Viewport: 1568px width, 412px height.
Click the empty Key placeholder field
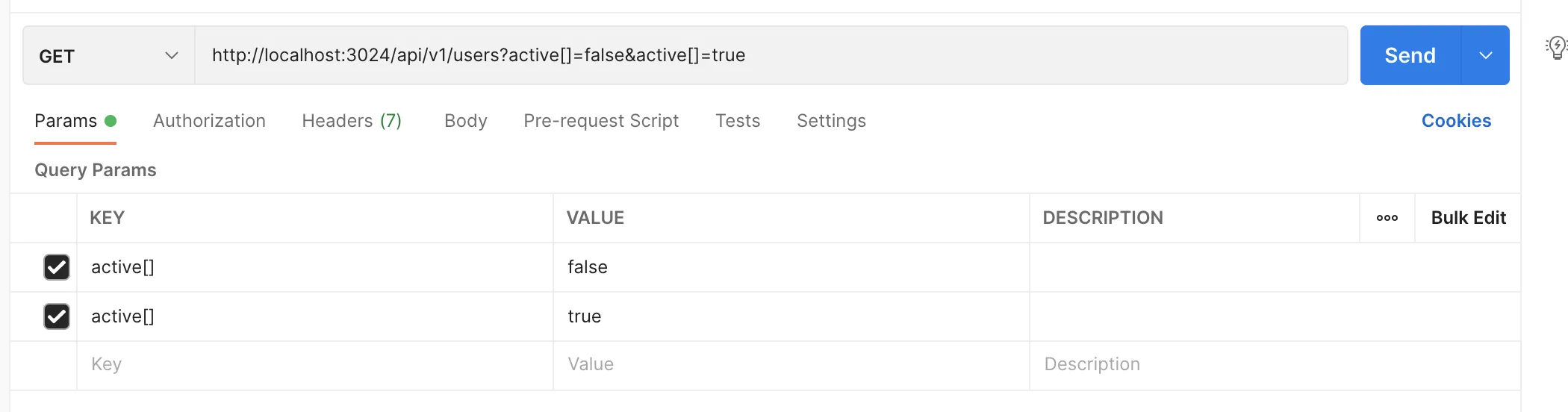click(x=314, y=364)
